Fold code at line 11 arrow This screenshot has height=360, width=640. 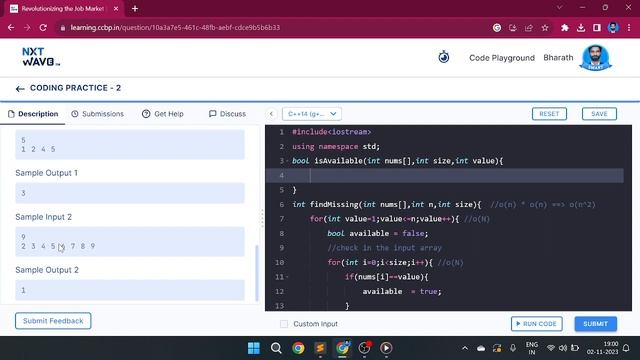point(287,277)
